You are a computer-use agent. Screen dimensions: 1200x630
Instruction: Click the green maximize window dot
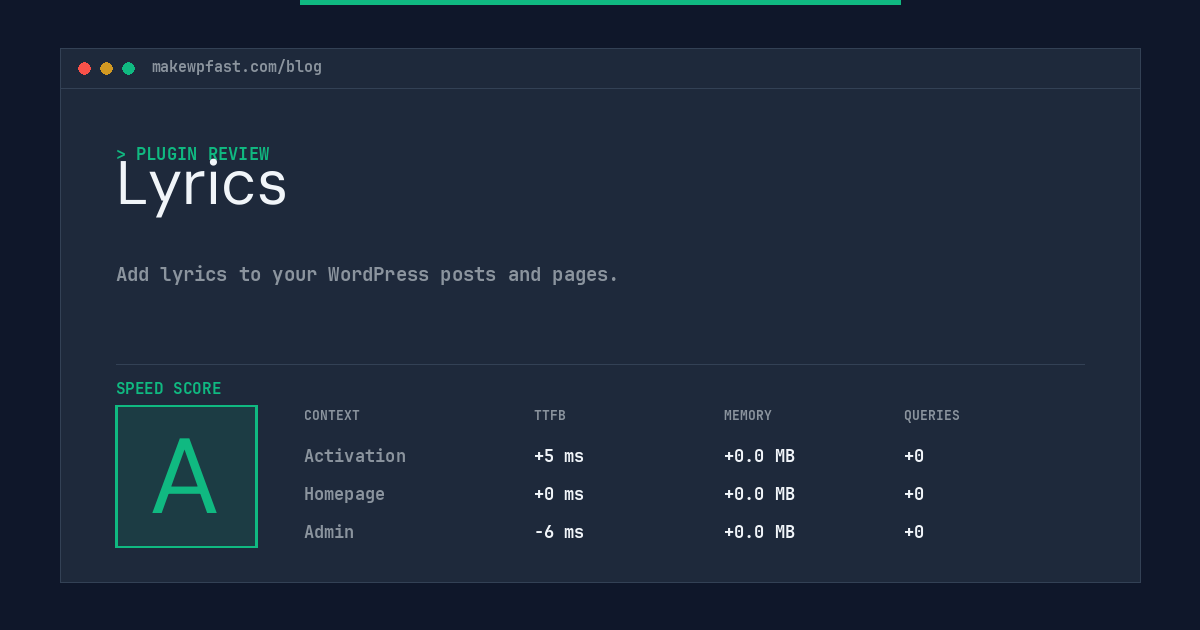[128, 69]
